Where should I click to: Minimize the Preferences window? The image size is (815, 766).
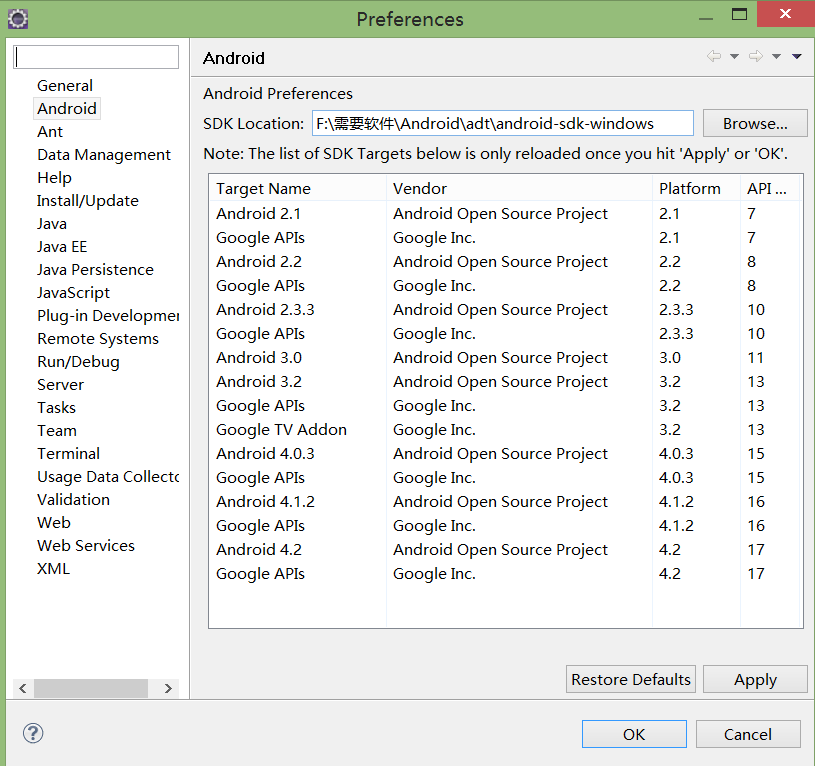706,17
